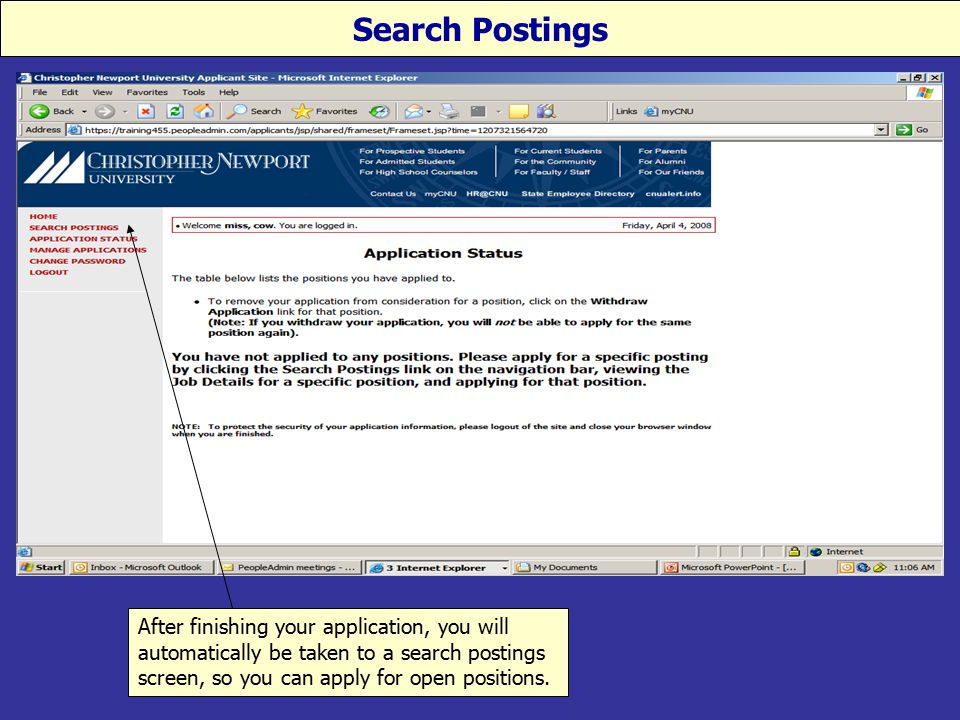
Task: Open the Favorites menu
Action: coord(147,92)
